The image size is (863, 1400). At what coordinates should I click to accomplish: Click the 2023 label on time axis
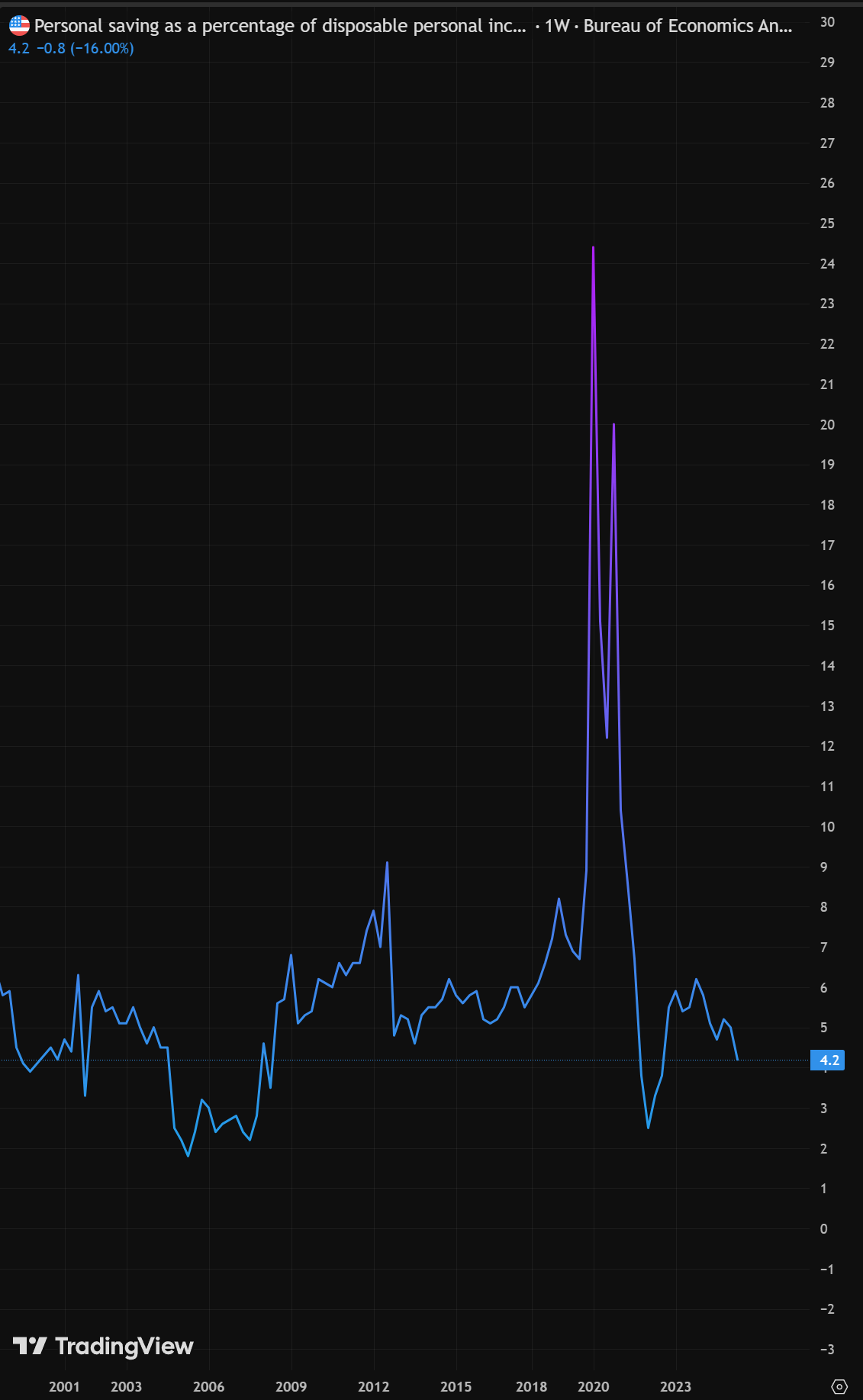(x=675, y=1386)
